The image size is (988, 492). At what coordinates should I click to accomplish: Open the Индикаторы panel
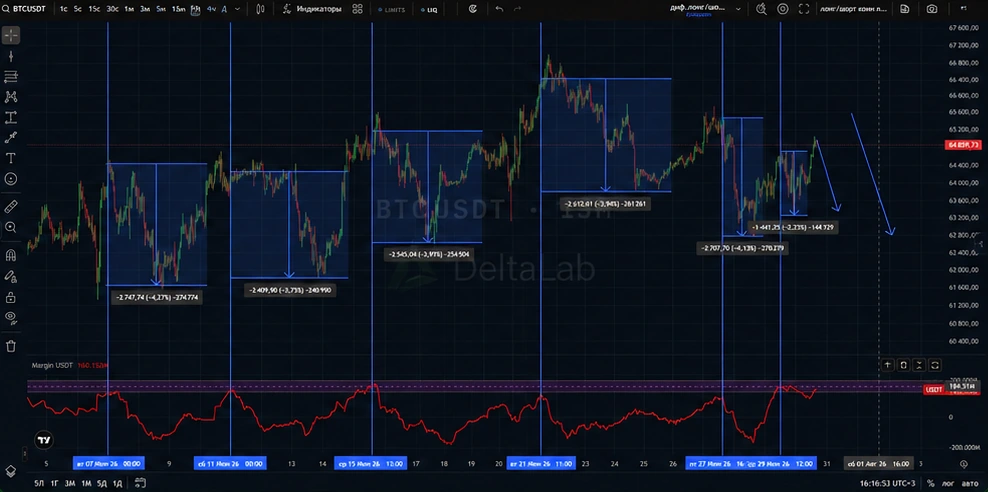313,9
